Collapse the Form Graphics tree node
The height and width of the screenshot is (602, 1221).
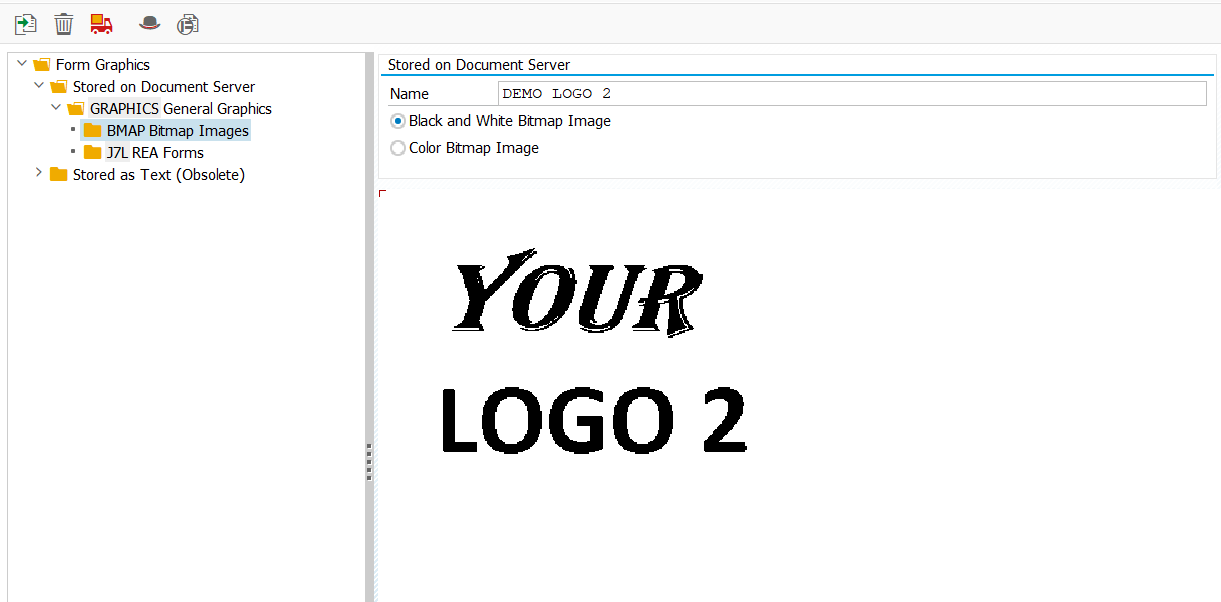[x=22, y=64]
